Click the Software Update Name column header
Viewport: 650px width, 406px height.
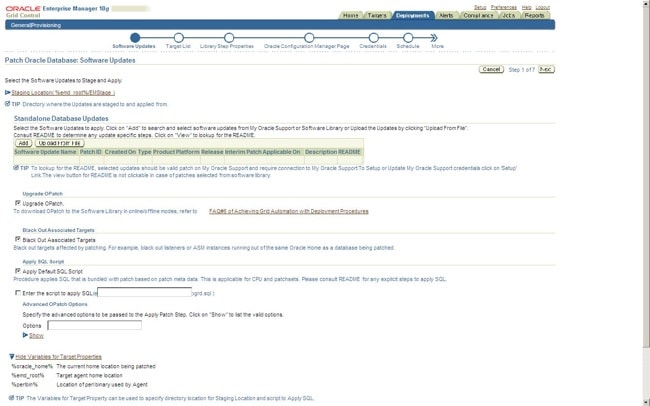click(46, 152)
